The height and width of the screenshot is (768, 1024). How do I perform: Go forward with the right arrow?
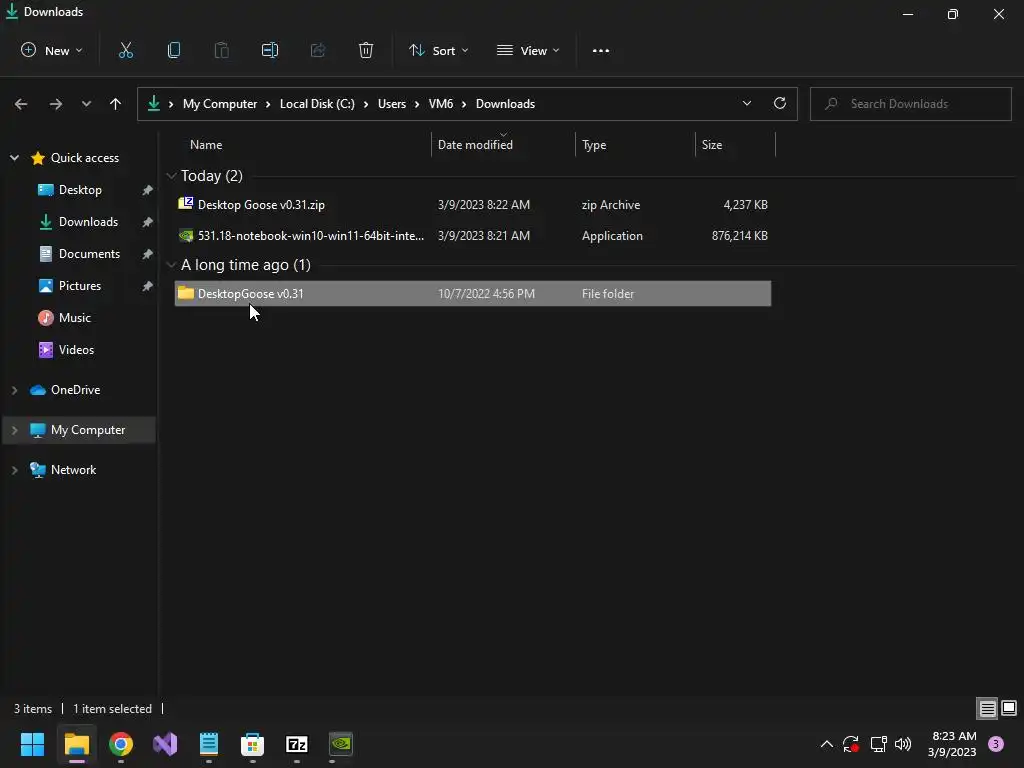click(56, 104)
